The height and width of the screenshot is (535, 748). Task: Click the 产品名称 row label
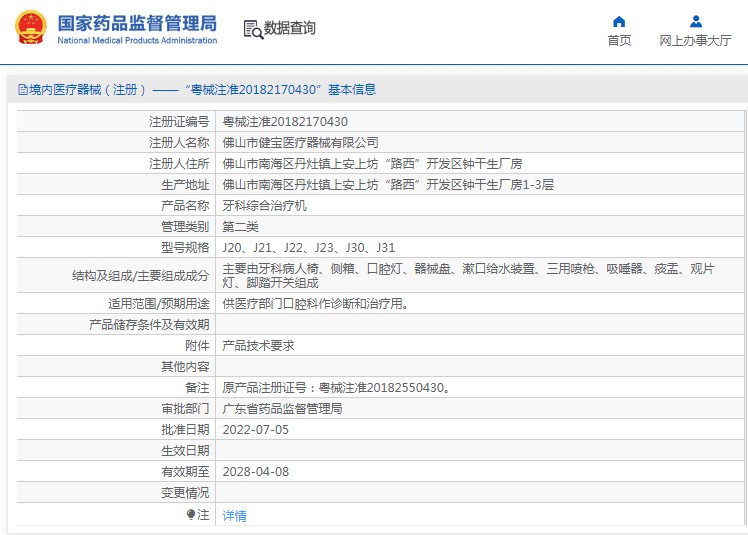[185, 206]
